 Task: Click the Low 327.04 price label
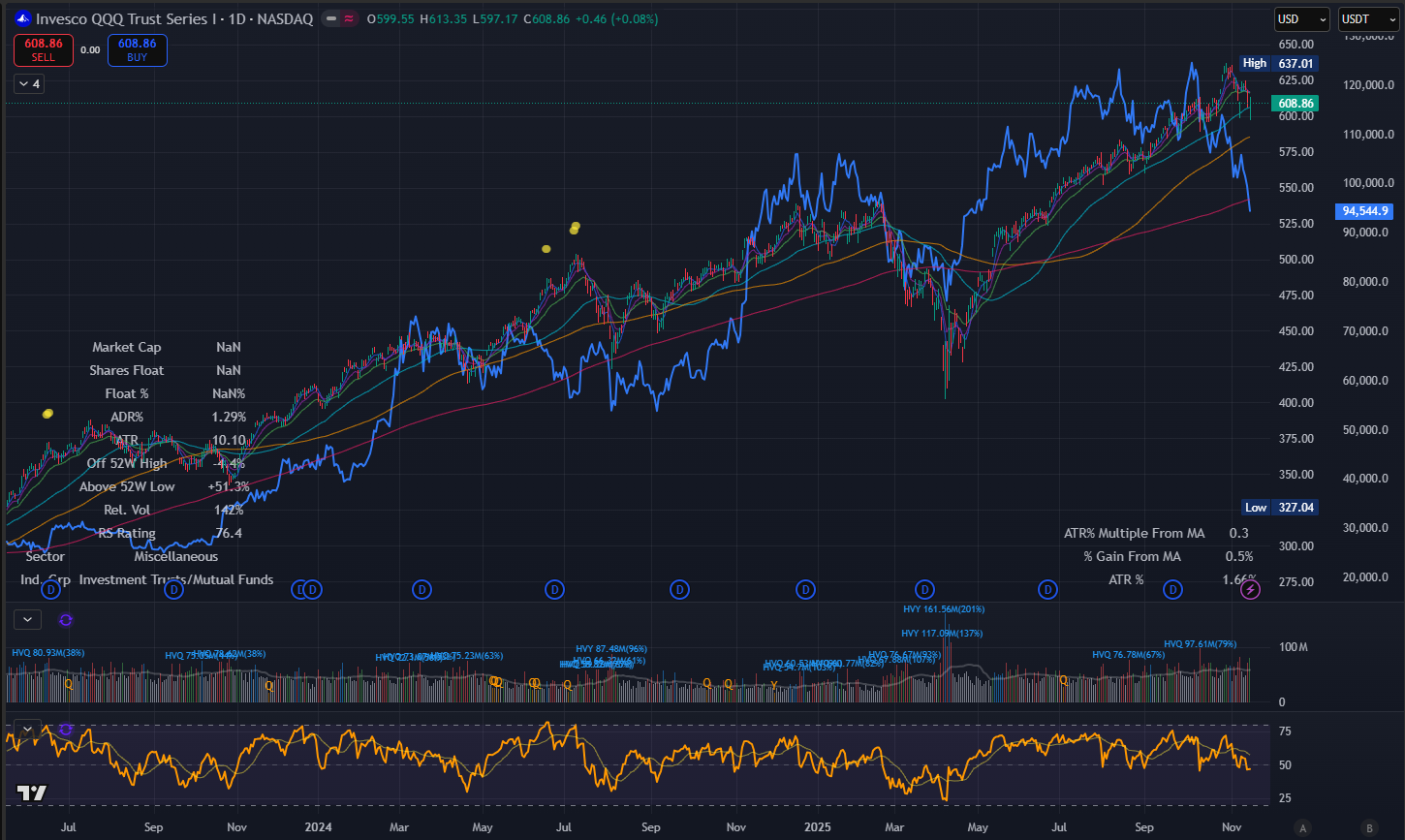(x=1279, y=507)
